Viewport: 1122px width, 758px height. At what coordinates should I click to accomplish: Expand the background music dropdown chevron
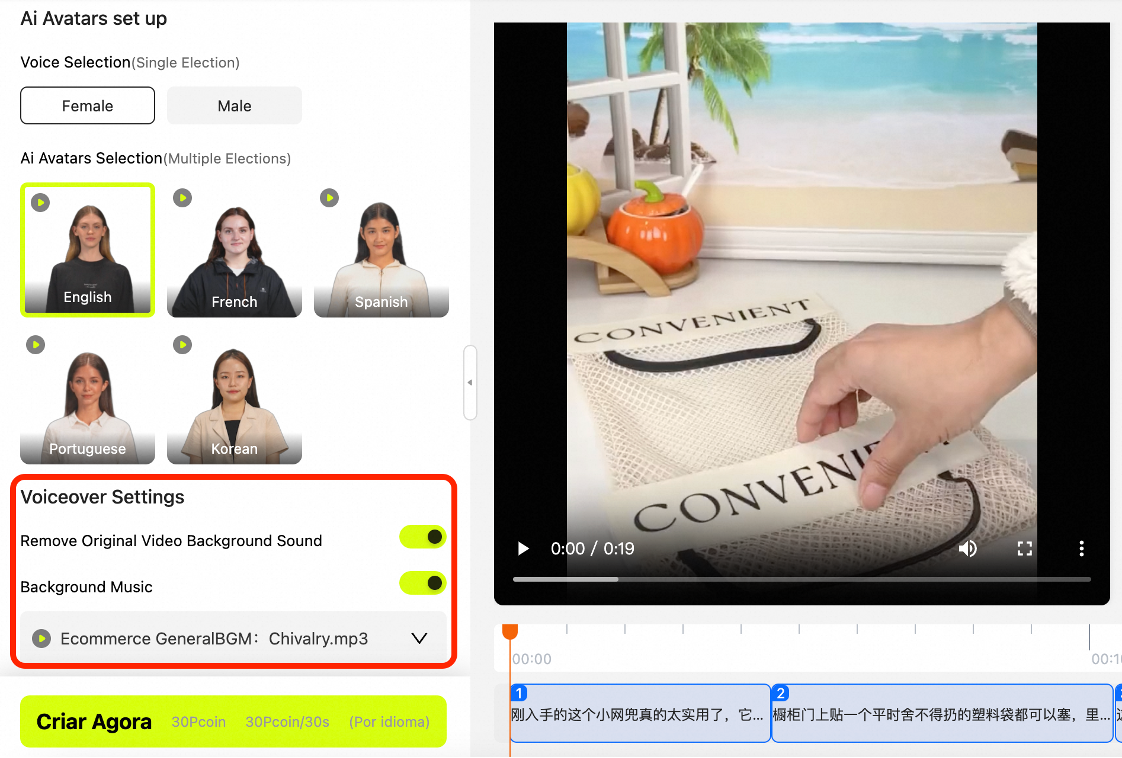pyautogui.click(x=419, y=638)
